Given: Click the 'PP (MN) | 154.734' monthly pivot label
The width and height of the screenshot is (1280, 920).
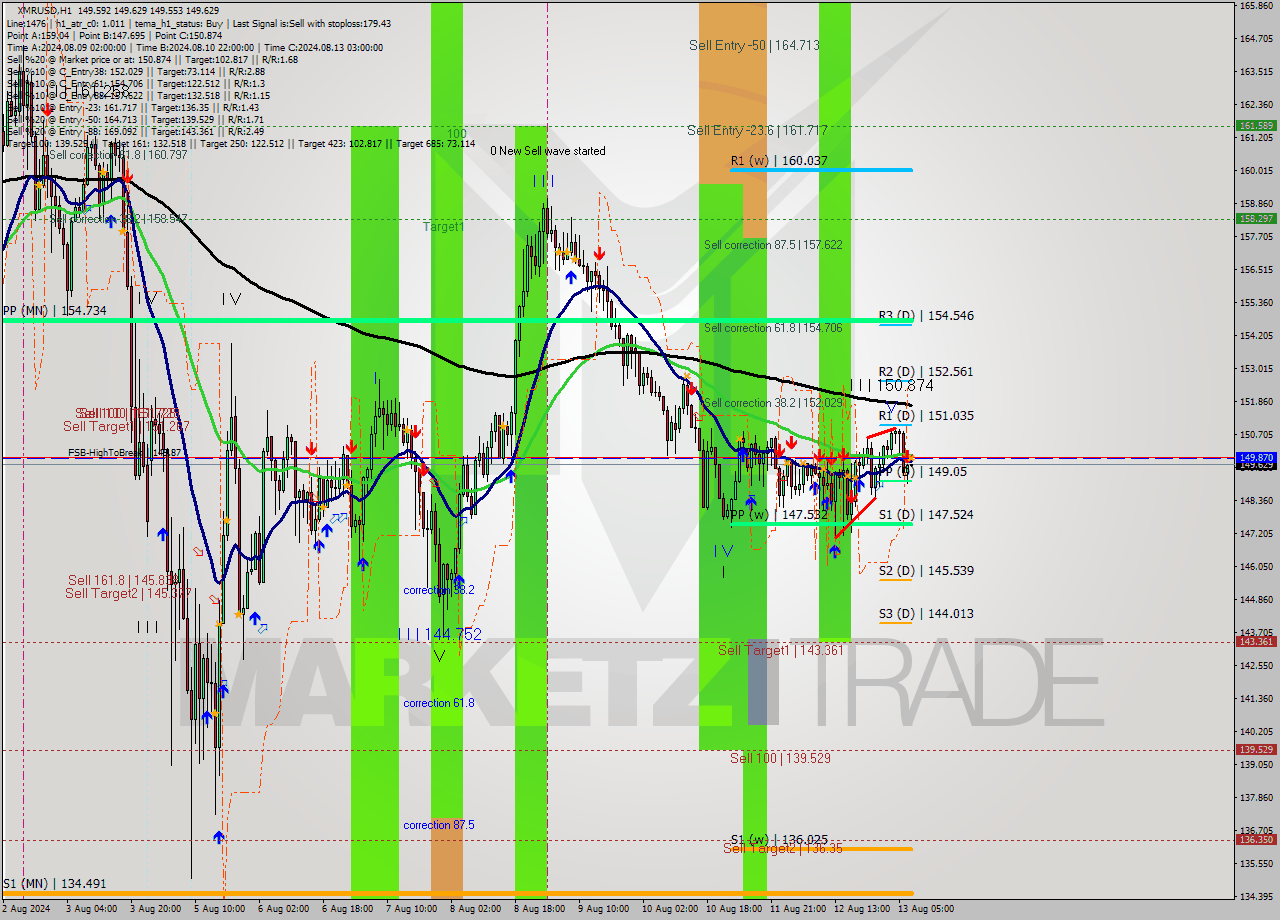Looking at the screenshot, I should pyautogui.click(x=54, y=311).
